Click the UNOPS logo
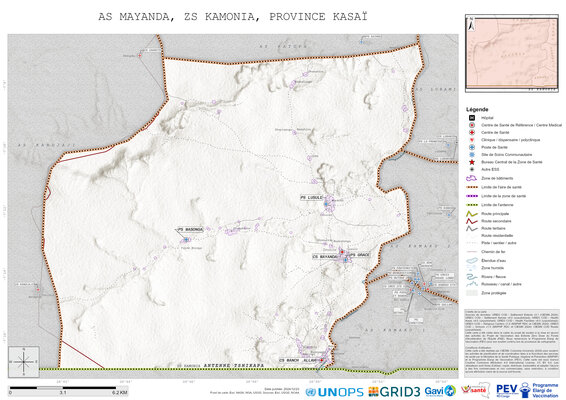Screen dimensions: 566x400 [334, 392]
